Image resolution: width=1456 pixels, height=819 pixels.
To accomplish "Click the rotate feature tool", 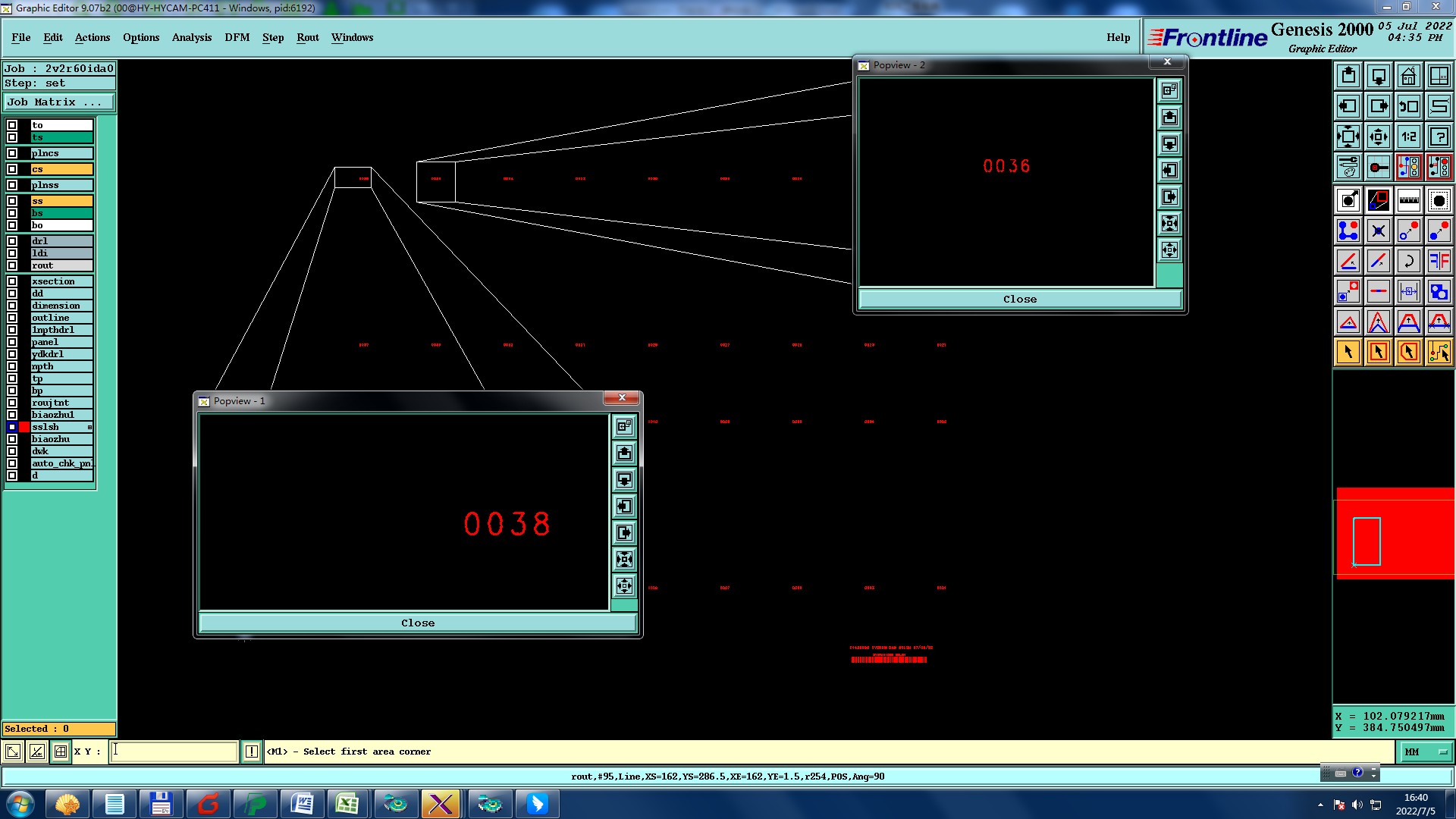I will click(1408, 261).
